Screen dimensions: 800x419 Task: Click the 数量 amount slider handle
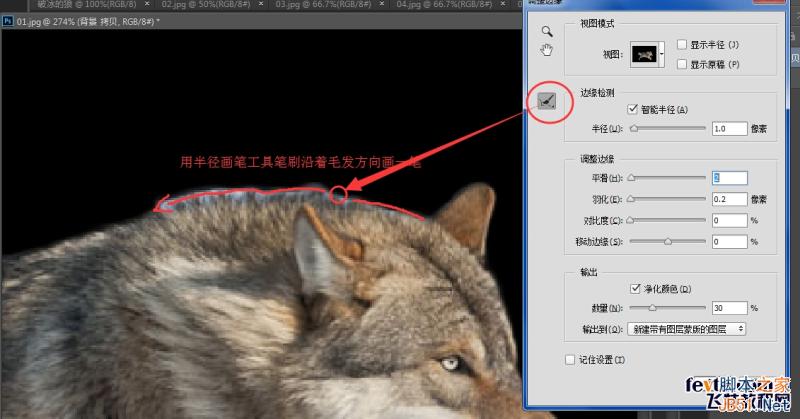click(x=653, y=308)
